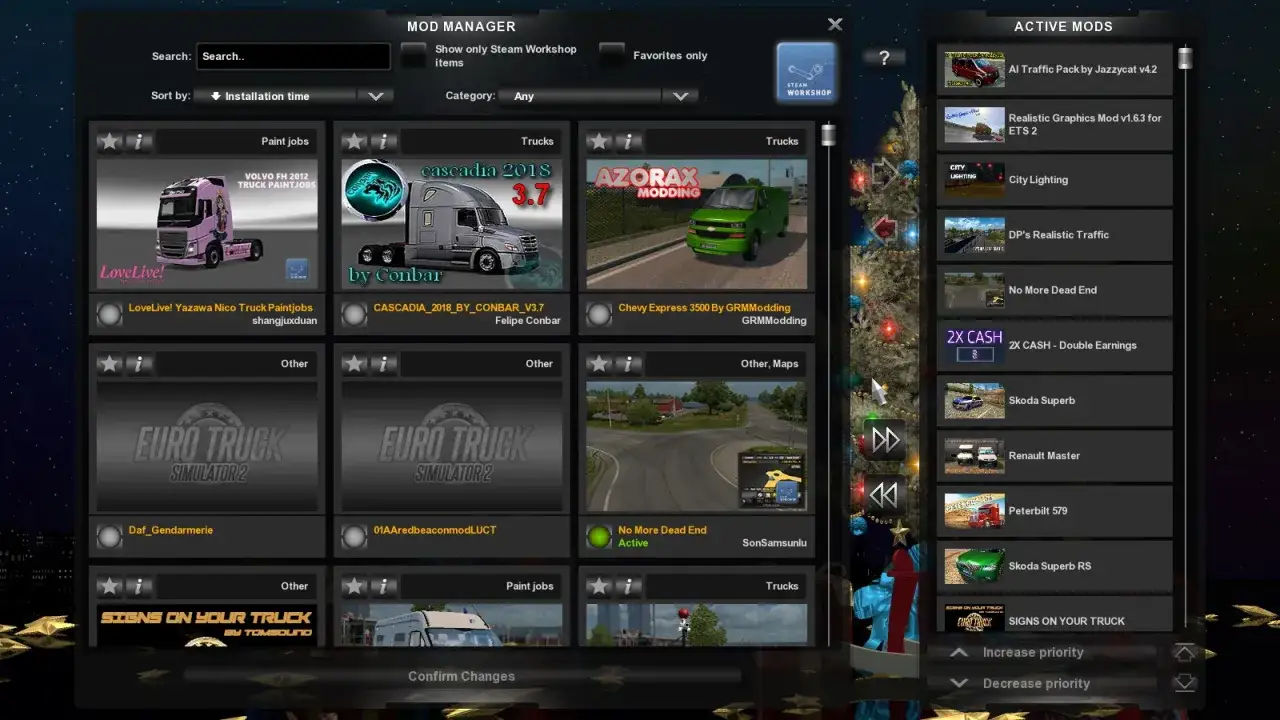Move mod to top priority icon
Image resolution: width=1280 pixels, height=720 pixels.
pyautogui.click(x=1185, y=652)
